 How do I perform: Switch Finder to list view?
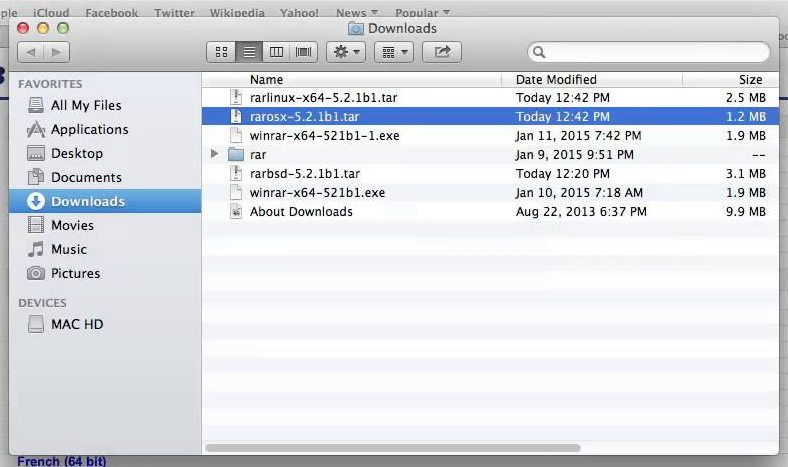pyautogui.click(x=249, y=52)
